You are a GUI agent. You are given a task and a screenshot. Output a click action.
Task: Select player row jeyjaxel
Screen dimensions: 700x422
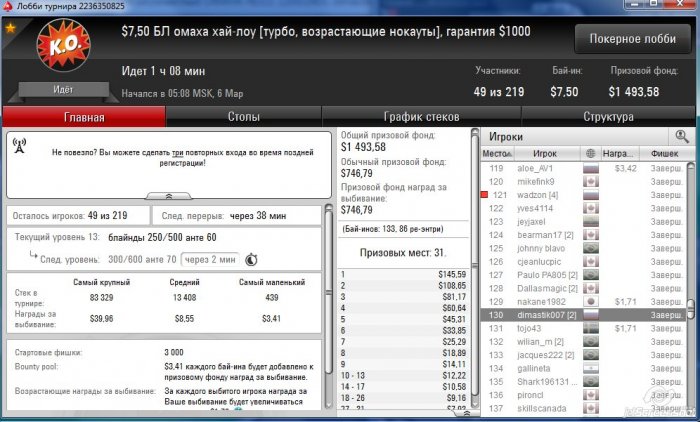point(583,221)
